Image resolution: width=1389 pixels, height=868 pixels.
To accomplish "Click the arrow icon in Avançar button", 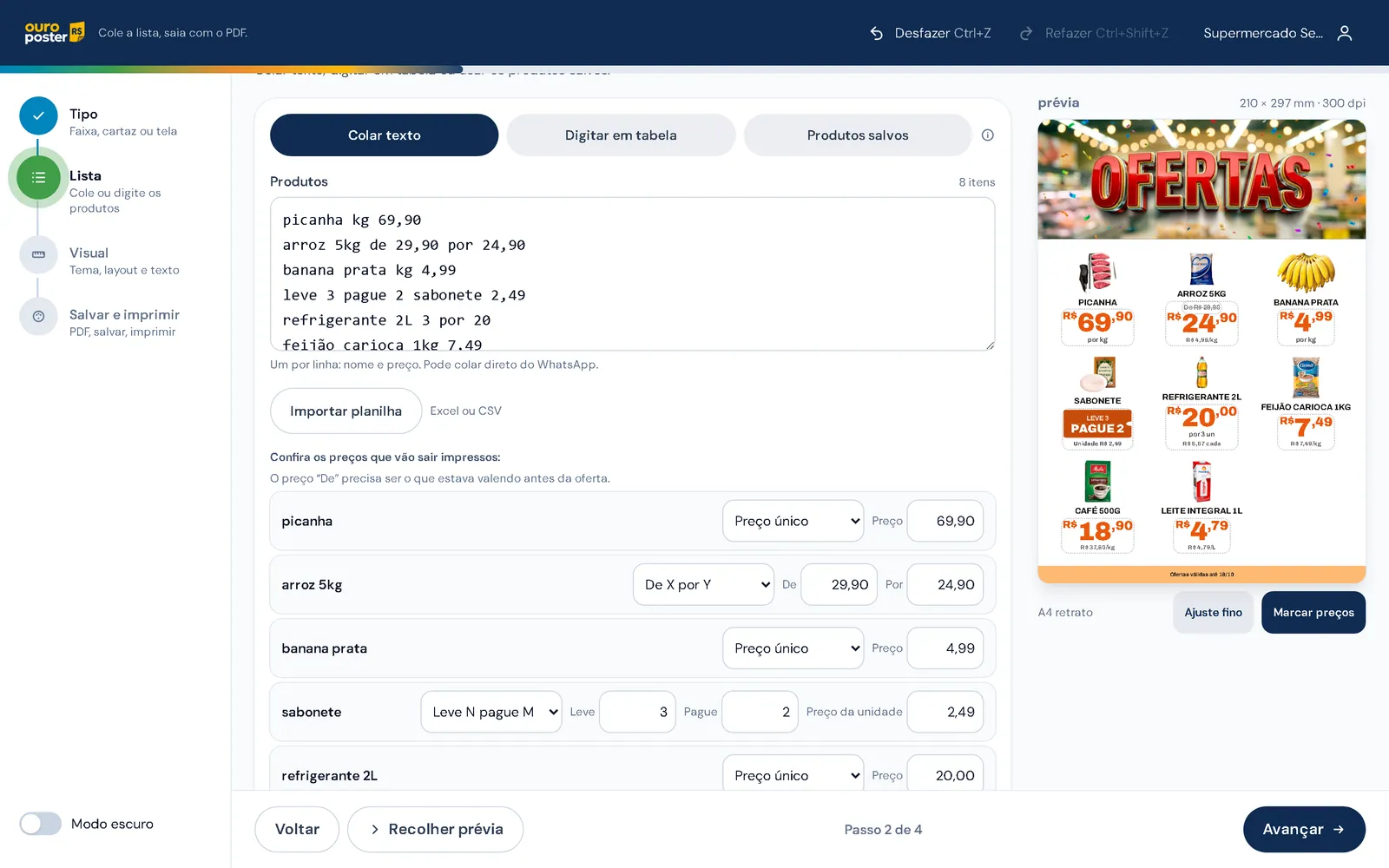I will tap(1339, 830).
